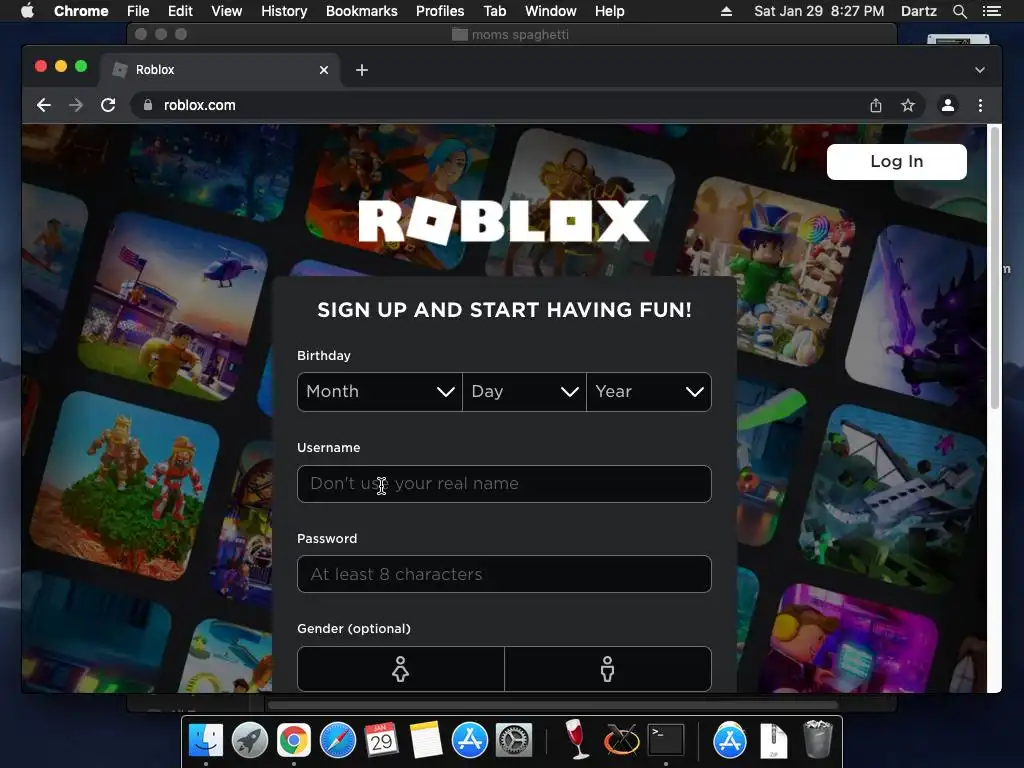Bookmark this page with the star icon

pos(908,105)
